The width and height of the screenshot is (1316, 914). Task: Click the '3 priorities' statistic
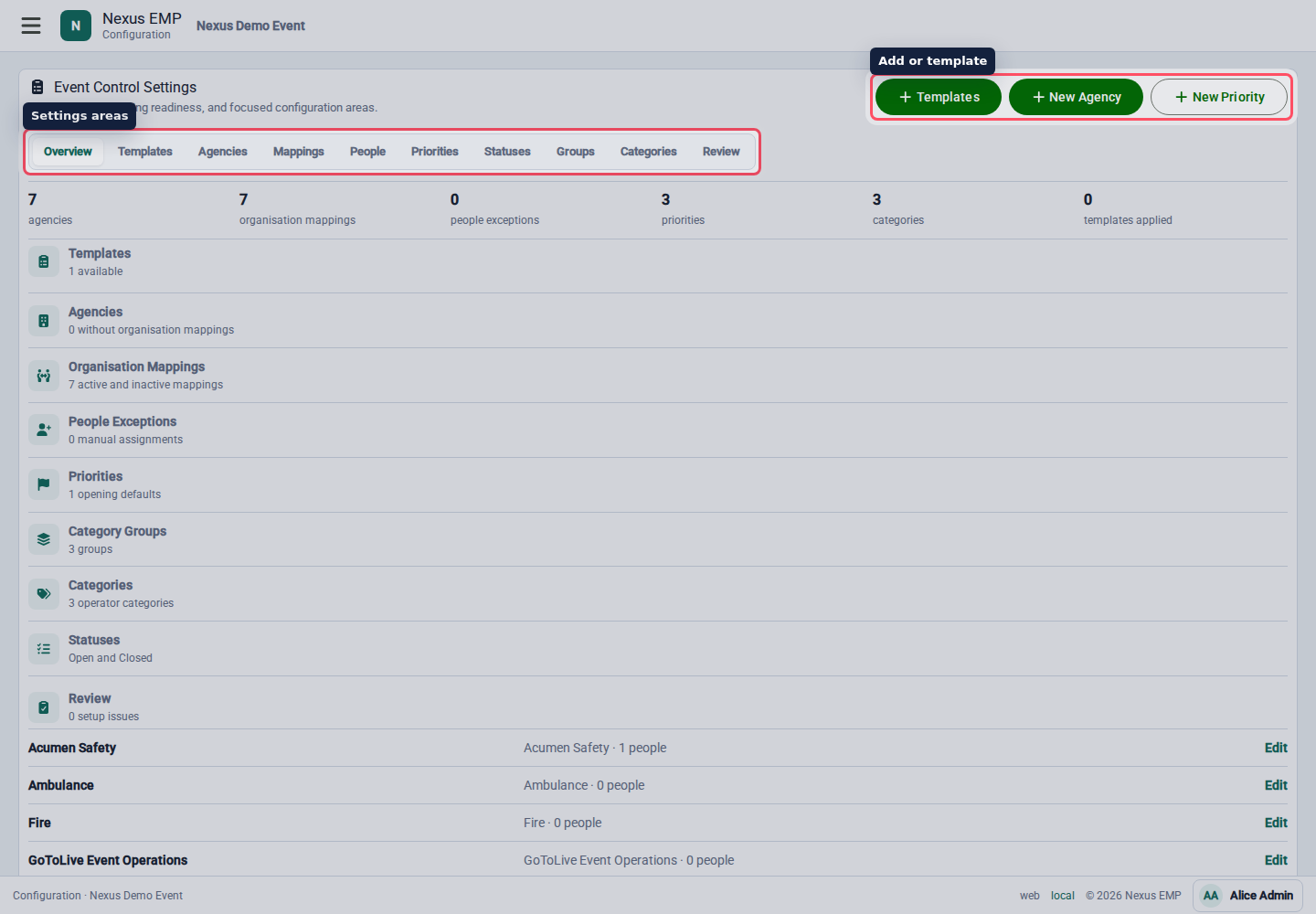point(683,209)
